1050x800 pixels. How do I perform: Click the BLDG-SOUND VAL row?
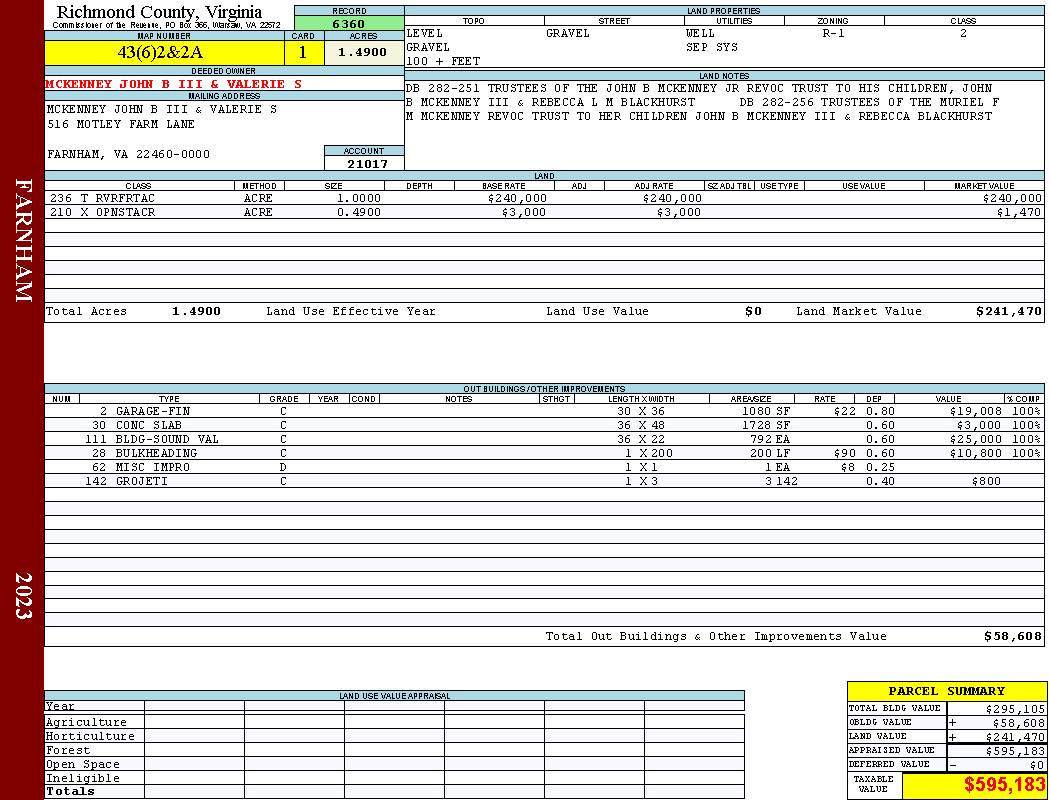pyautogui.click(x=544, y=439)
